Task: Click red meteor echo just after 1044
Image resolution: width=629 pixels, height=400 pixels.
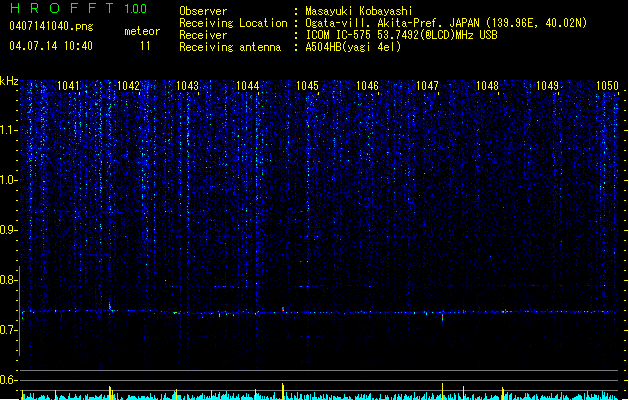Action: click(283, 309)
